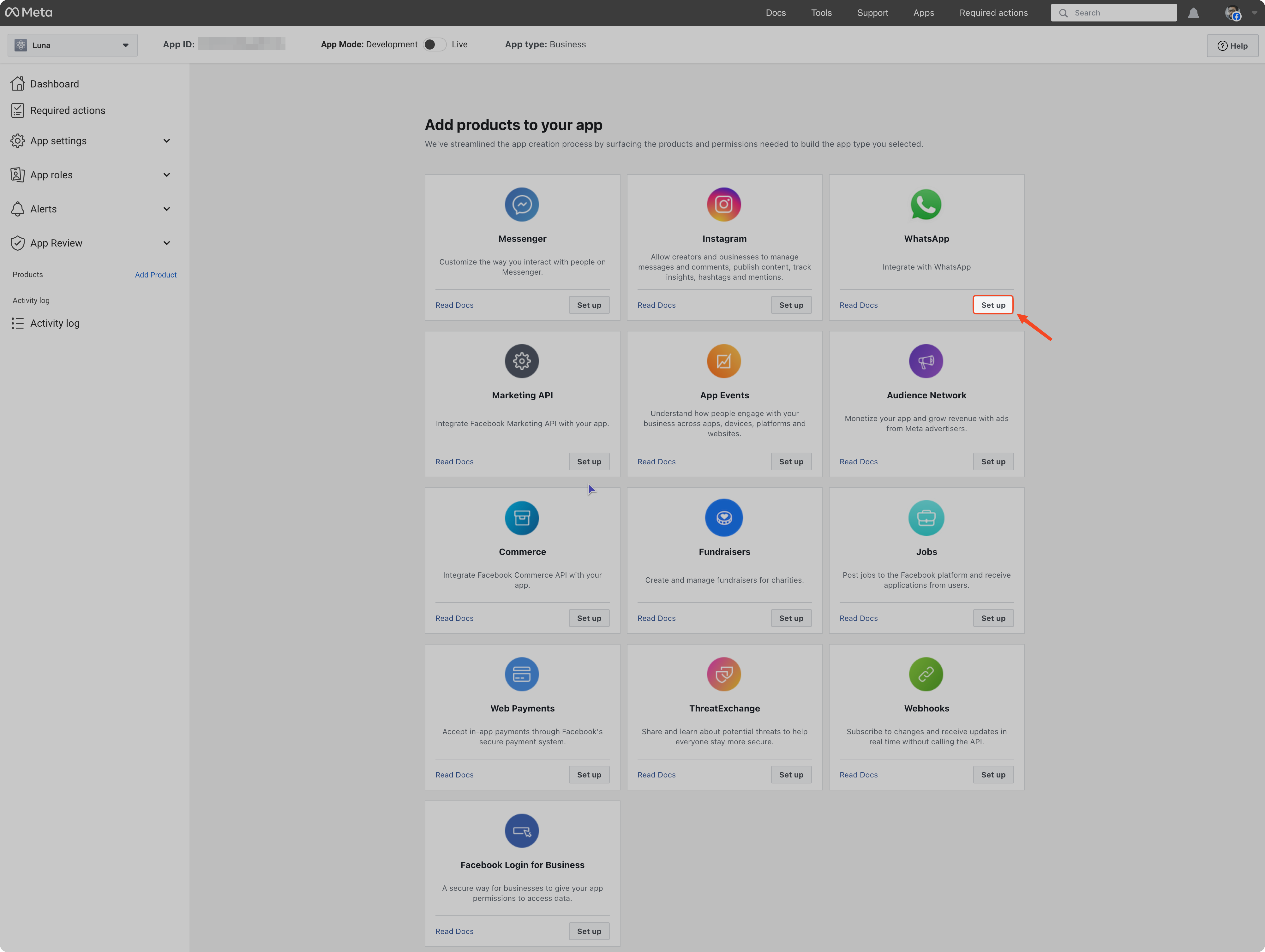Click the blurred App ID value
The image size is (1265, 952).
241,44
